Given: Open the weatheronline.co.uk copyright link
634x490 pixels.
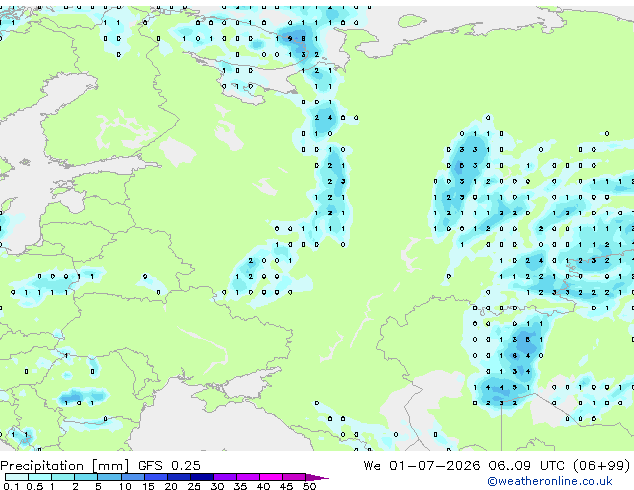Looking at the screenshot, I should coord(549,481).
